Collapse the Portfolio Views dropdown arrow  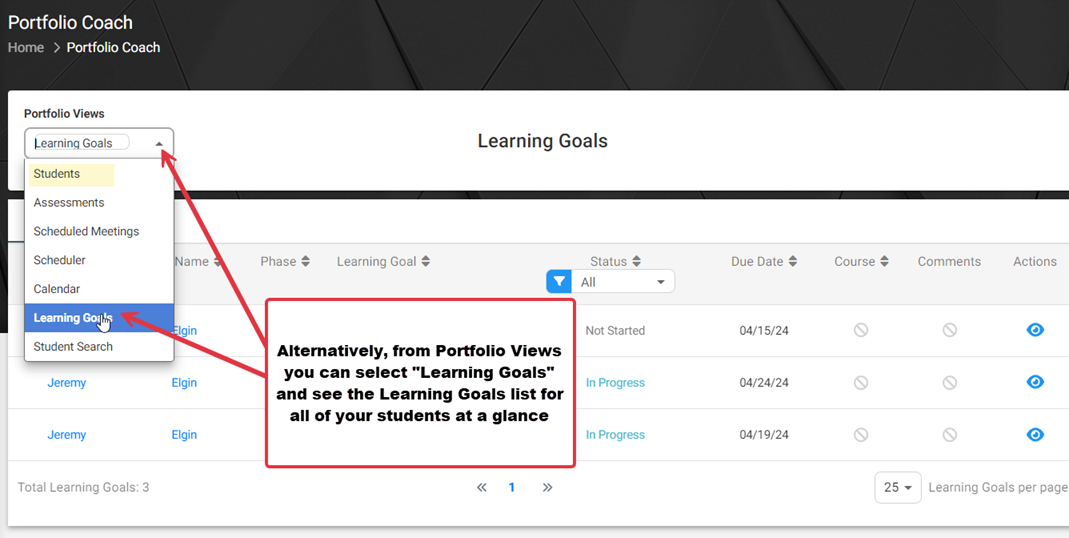[159, 144]
